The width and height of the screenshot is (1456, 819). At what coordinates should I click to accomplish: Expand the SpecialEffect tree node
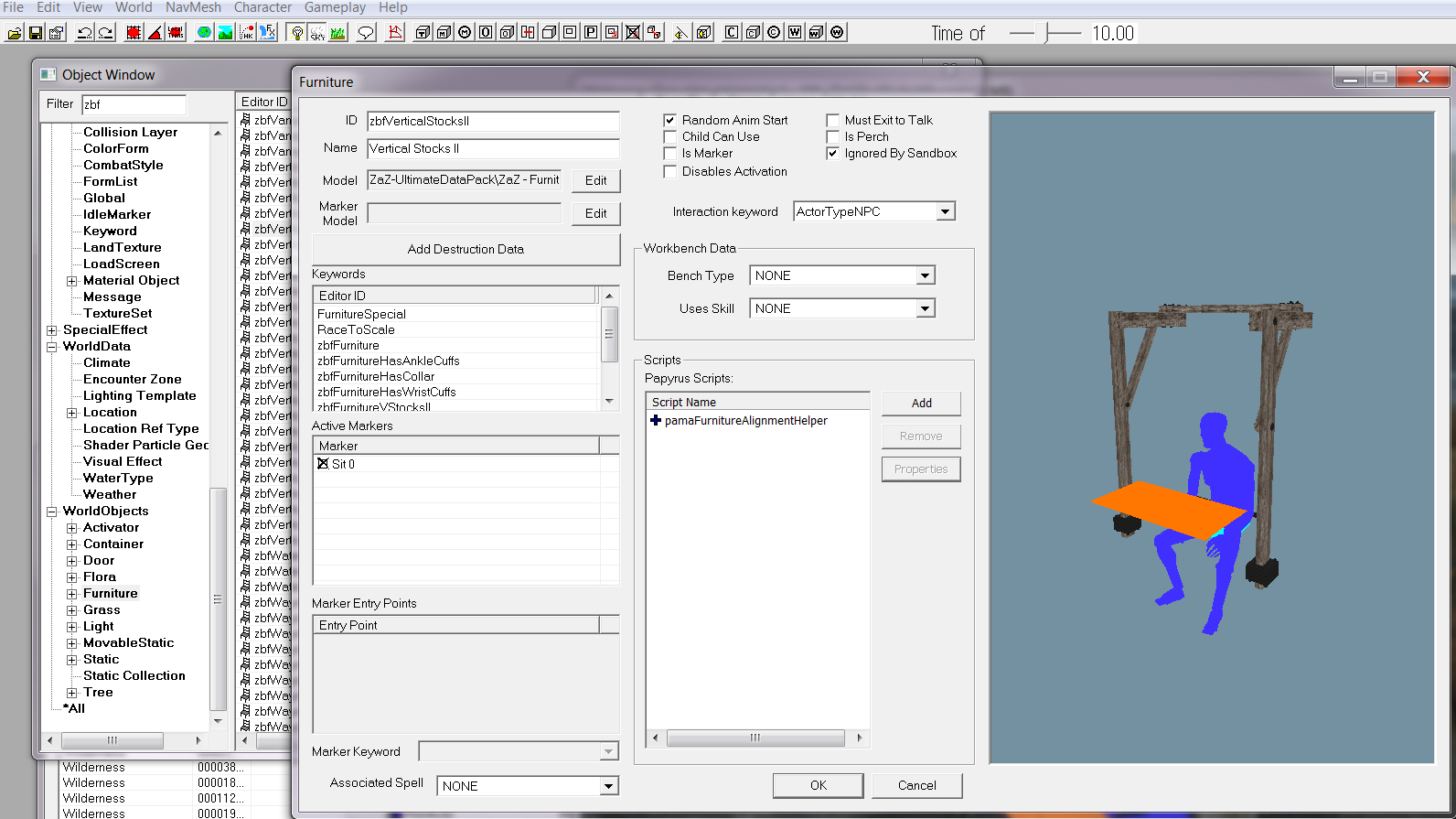tap(52, 330)
